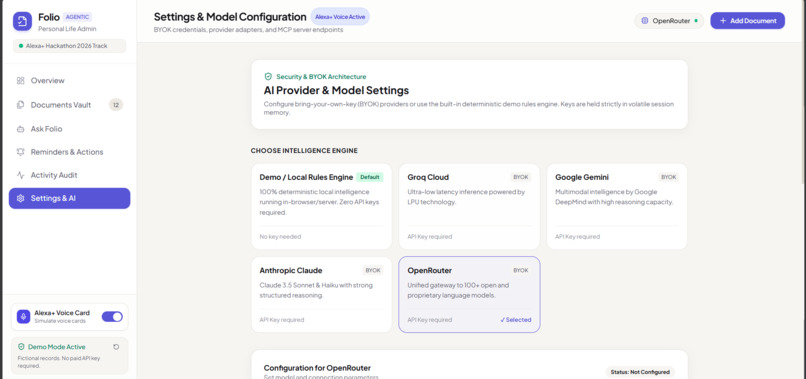Click the Add Document button
Image resolution: width=806 pixels, height=379 pixels.
coord(747,21)
